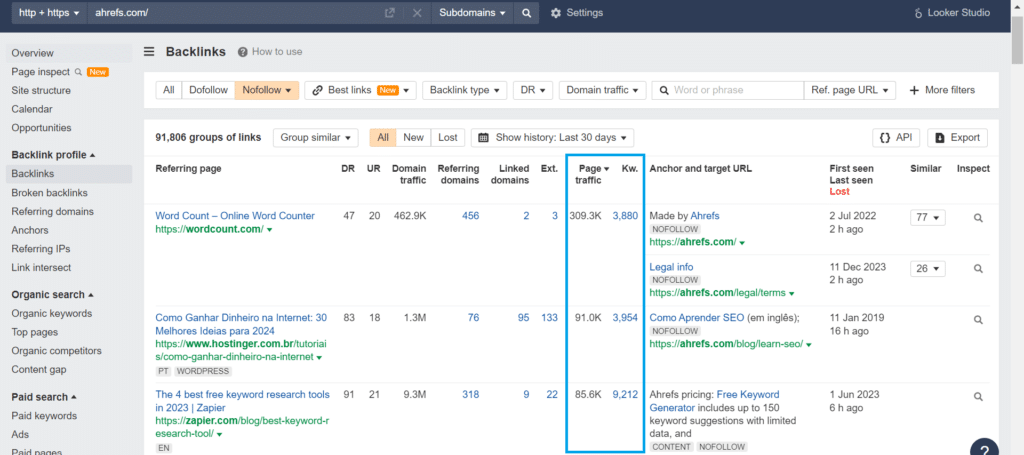Open Site structure in the sidebar
Image resolution: width=1024 pixels, height=455 pixels.
coord(41,90)
